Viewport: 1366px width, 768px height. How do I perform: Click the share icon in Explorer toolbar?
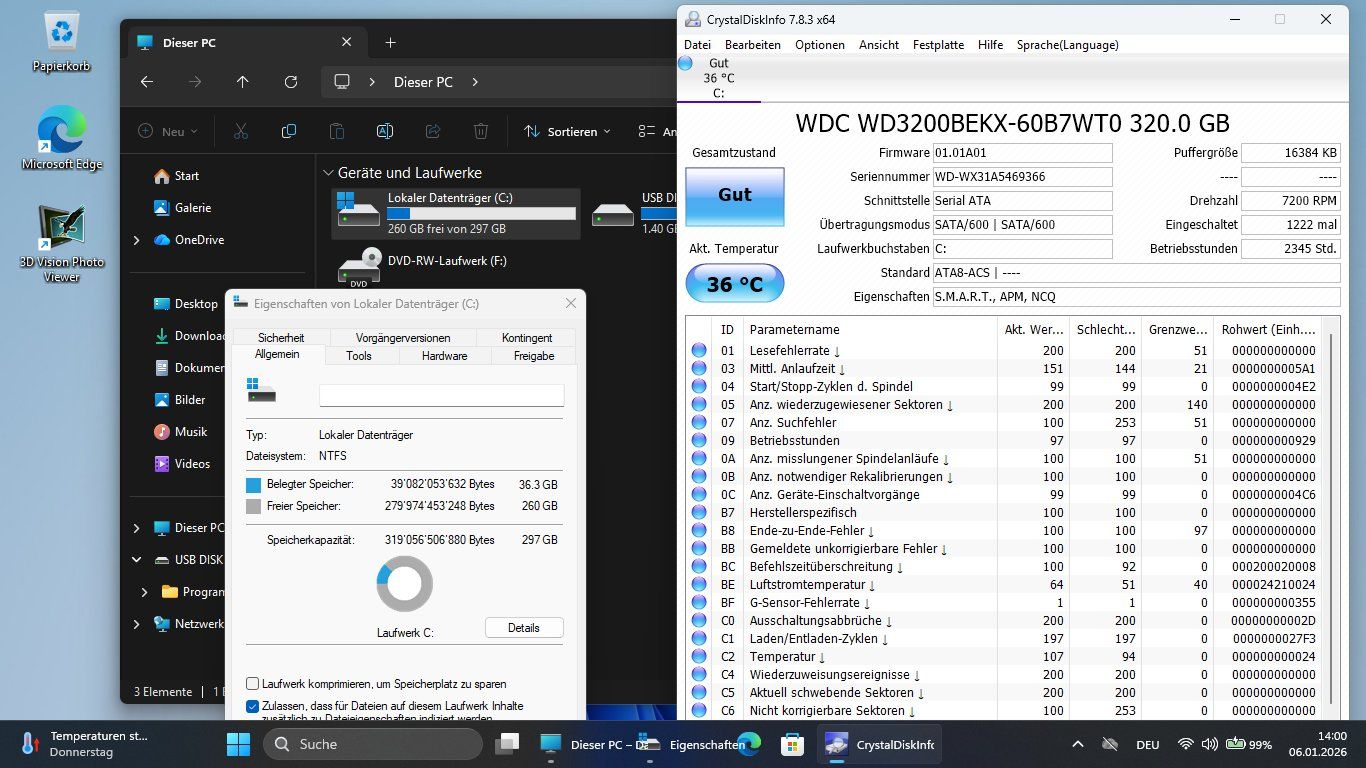(433, 131)
